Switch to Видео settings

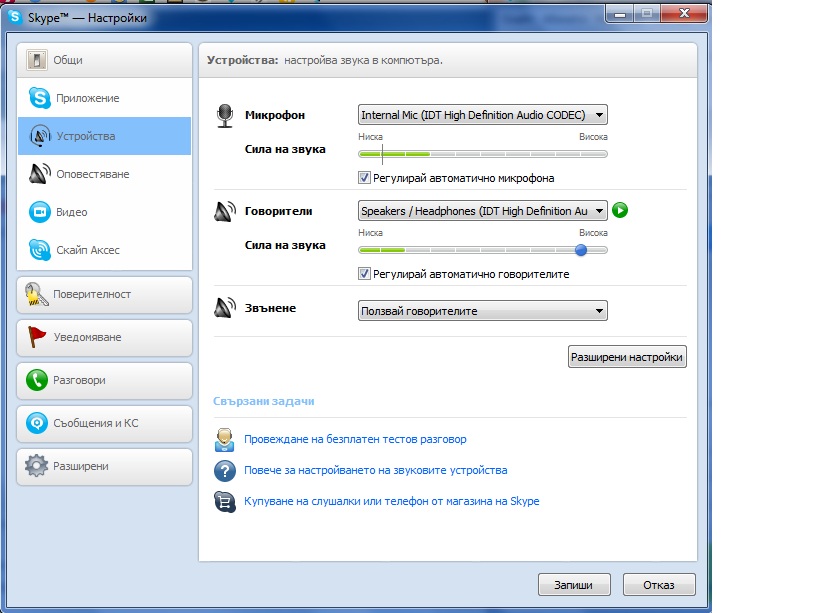tap(104, 212)
